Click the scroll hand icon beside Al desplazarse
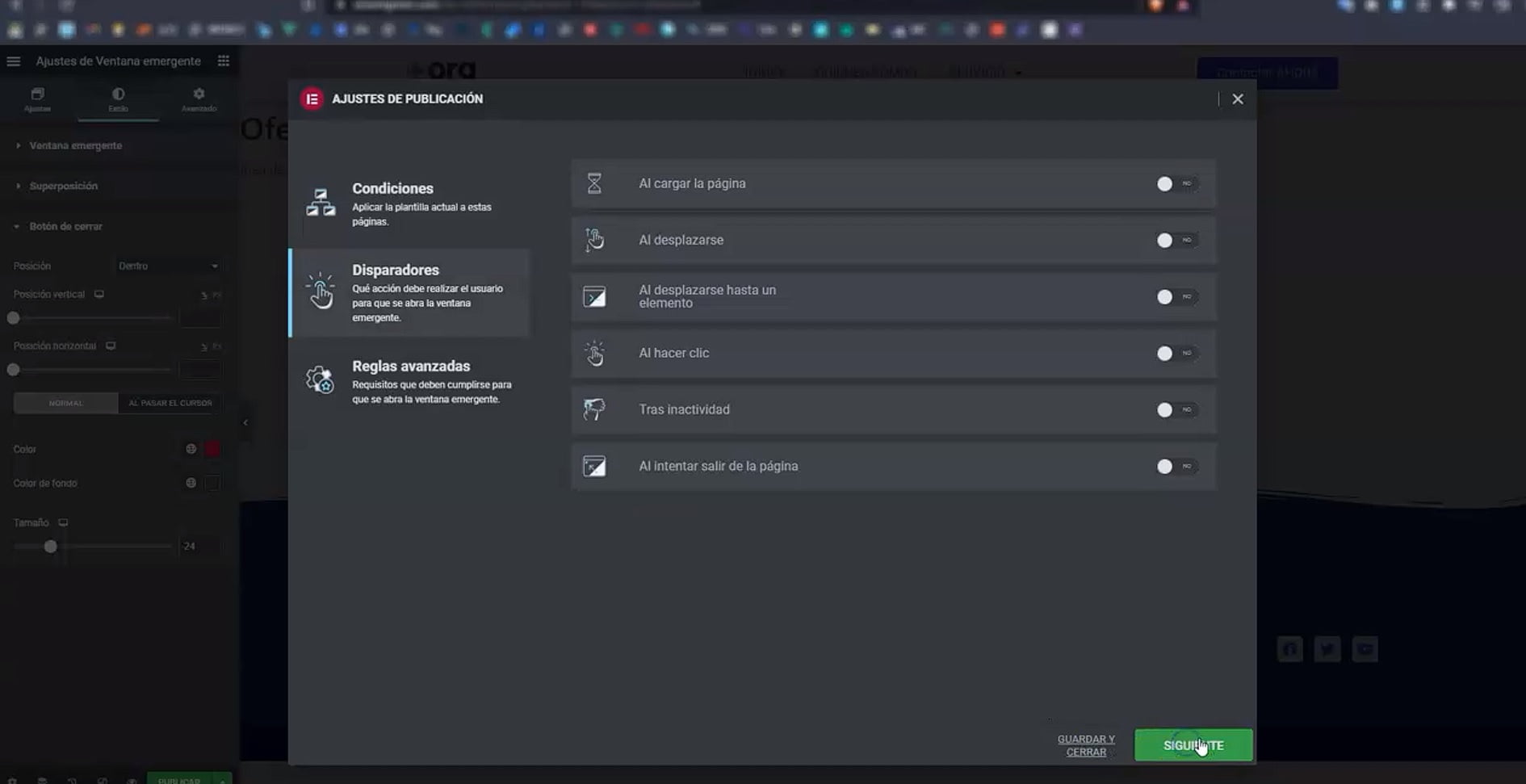The image size is (1526, 784). coord(594,240)
